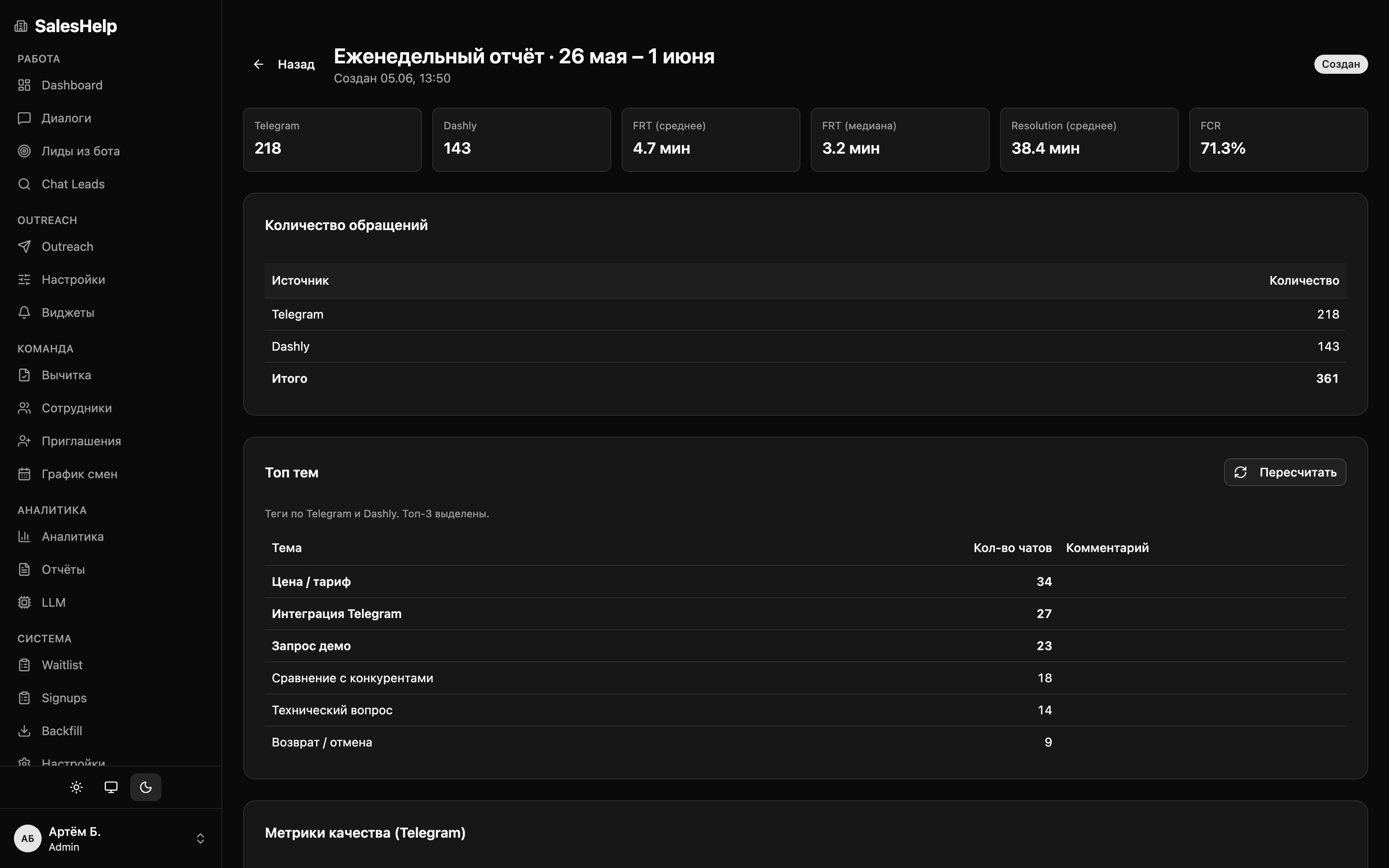Select the Telegram 218 summary card
The height and width of the screenshot is (868, 1389).
pyautogui.click(x=332, y=139)
